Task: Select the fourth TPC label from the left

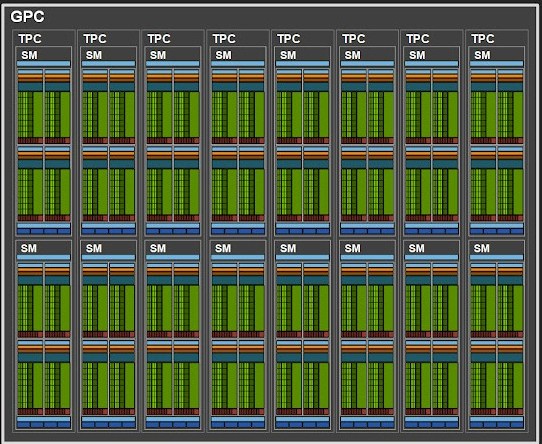Action: (x=224, y=39)
